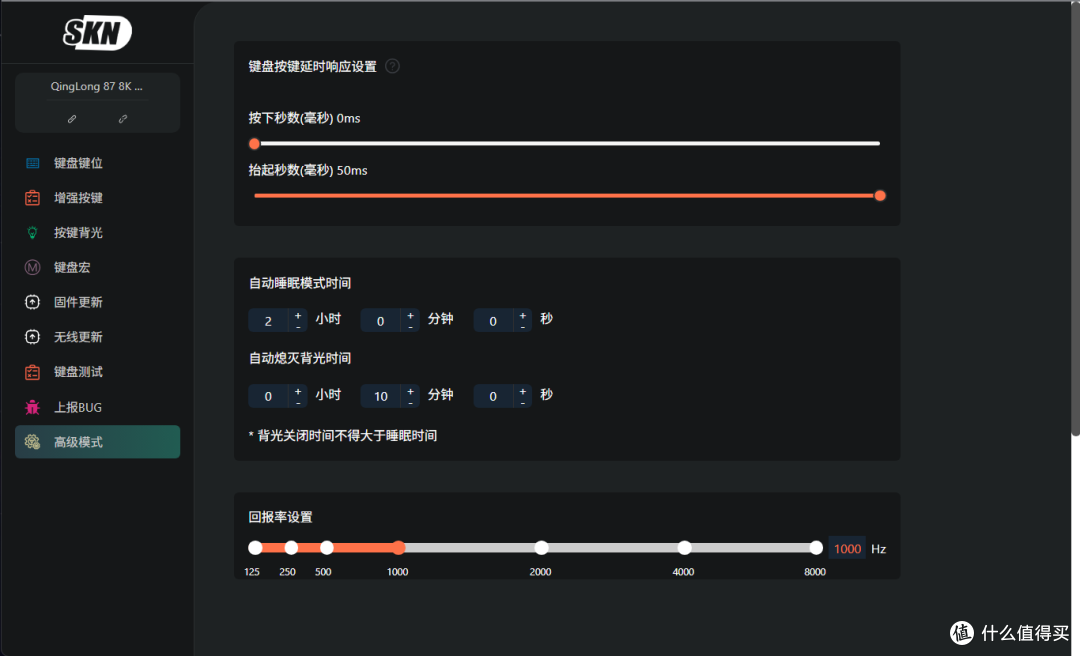This screenshot has height=656, width=1080.
Task: Increase backlight-off seconds with plus
Action: tap(523, 391)
